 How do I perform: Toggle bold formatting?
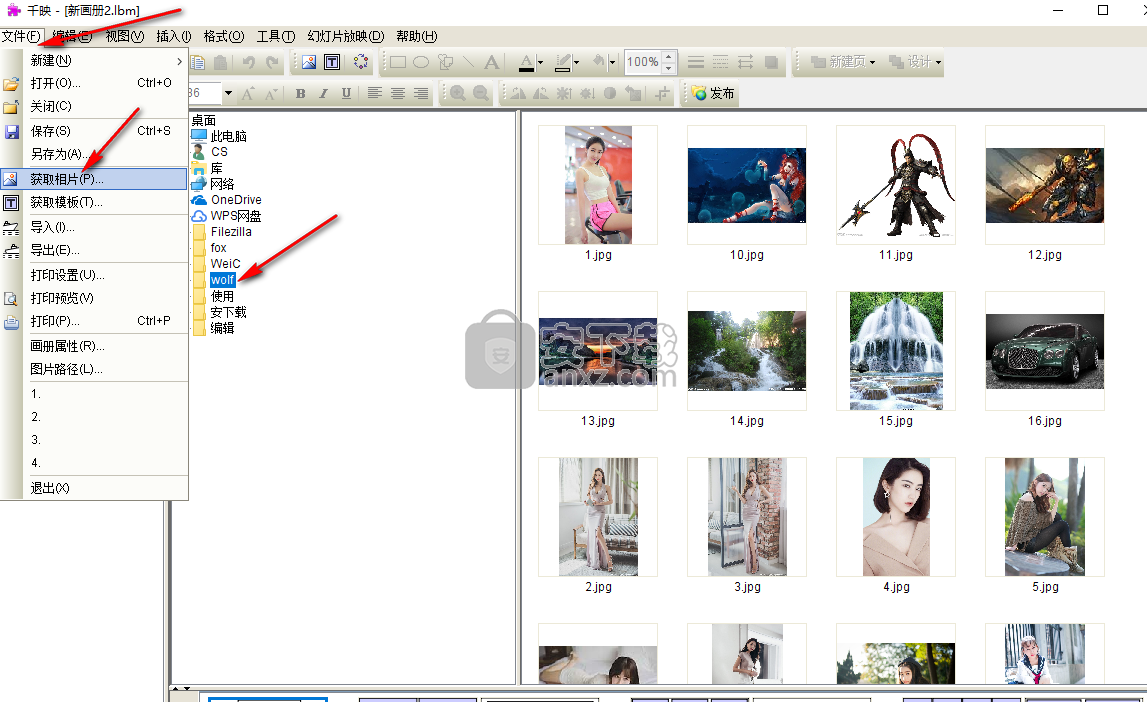301,94
